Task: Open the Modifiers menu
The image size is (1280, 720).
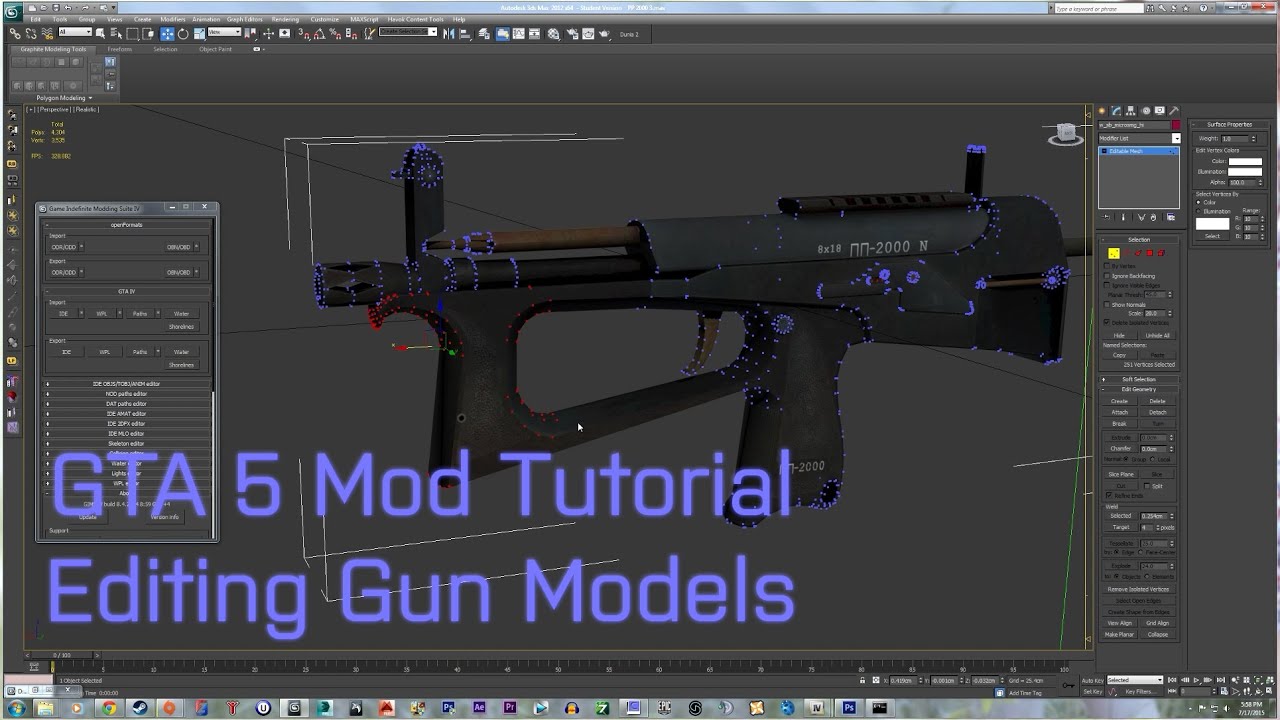Action: [x=173, y=19]
